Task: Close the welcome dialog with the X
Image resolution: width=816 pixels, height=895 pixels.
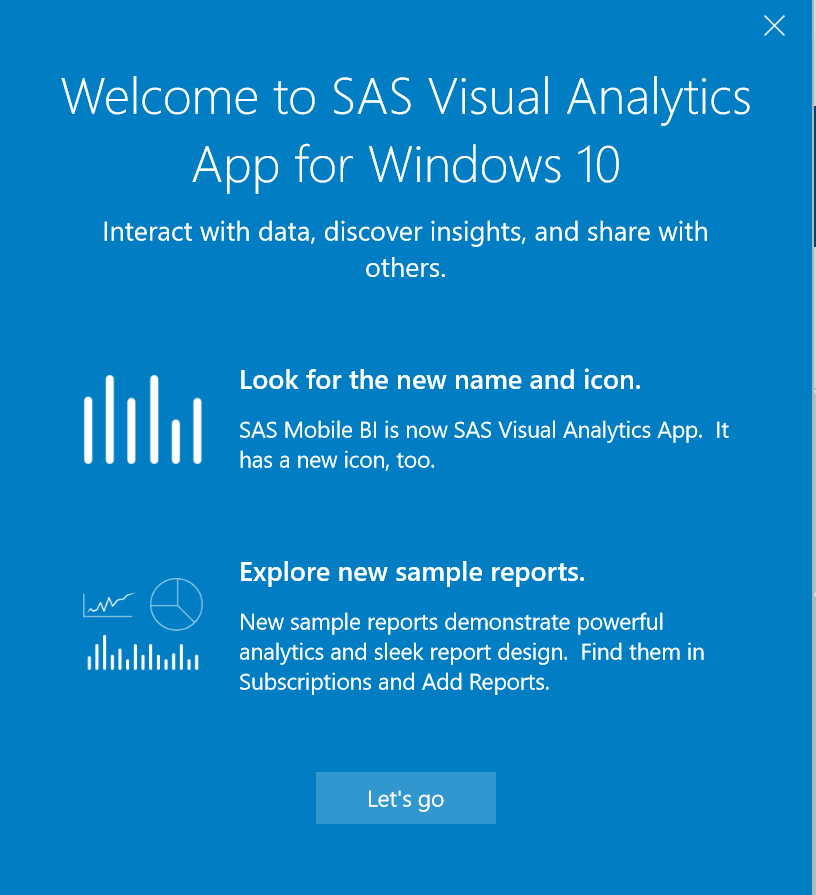Action: pos(774,27)
